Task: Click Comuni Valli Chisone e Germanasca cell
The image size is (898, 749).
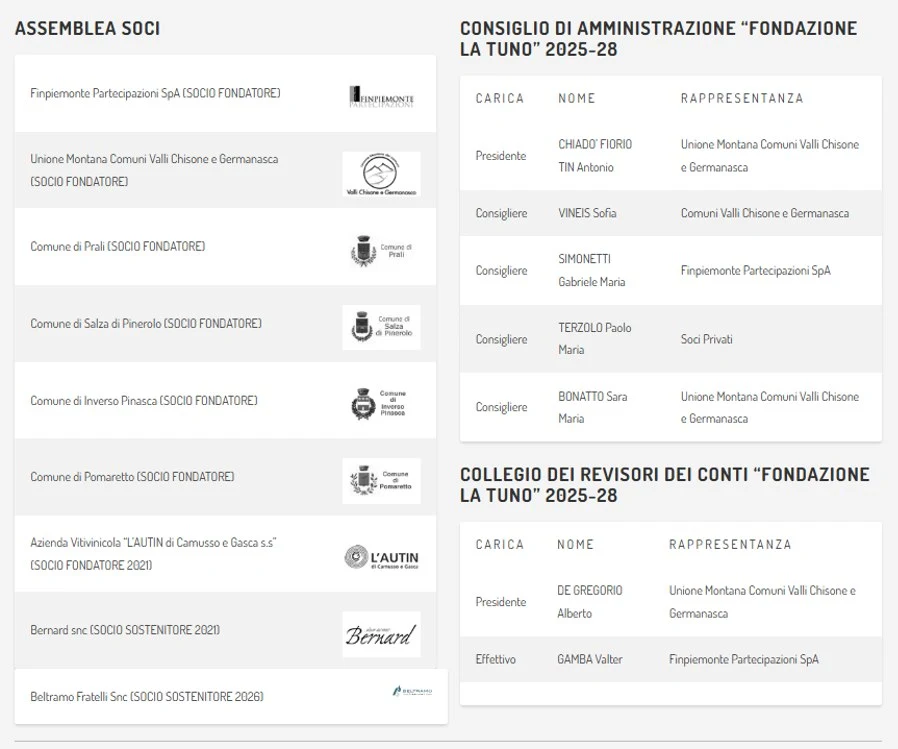Action: (765, 213)
